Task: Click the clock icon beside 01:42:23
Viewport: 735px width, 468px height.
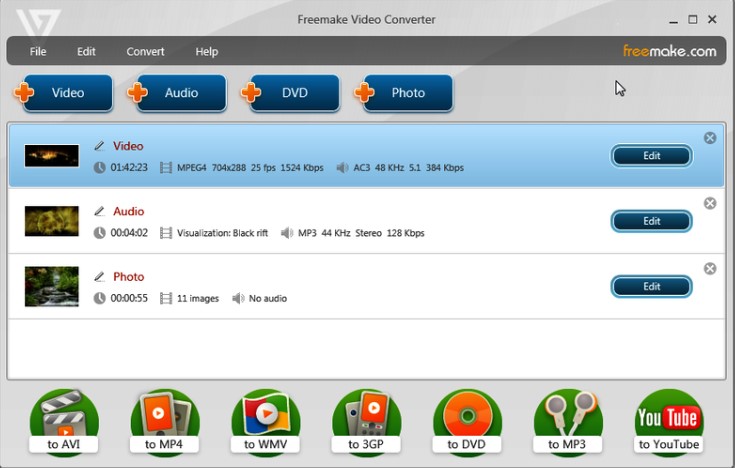Action: tap(99, 167)
